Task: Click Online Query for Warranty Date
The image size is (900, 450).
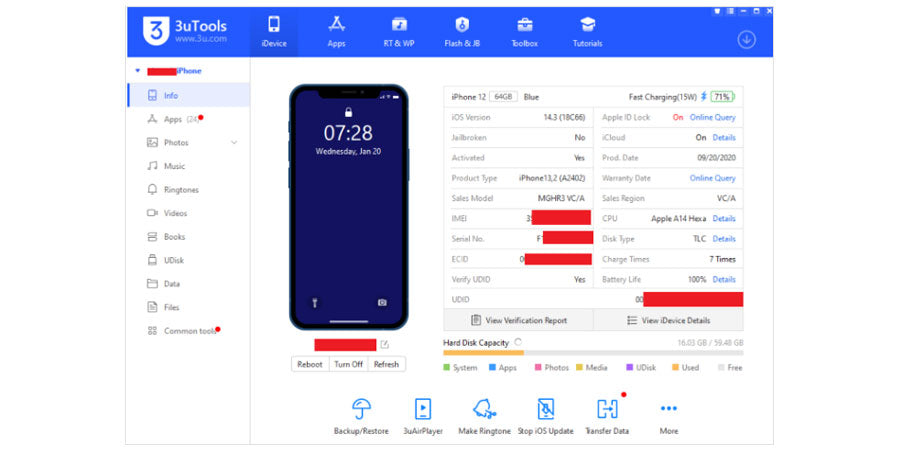Action: point(712,178)
